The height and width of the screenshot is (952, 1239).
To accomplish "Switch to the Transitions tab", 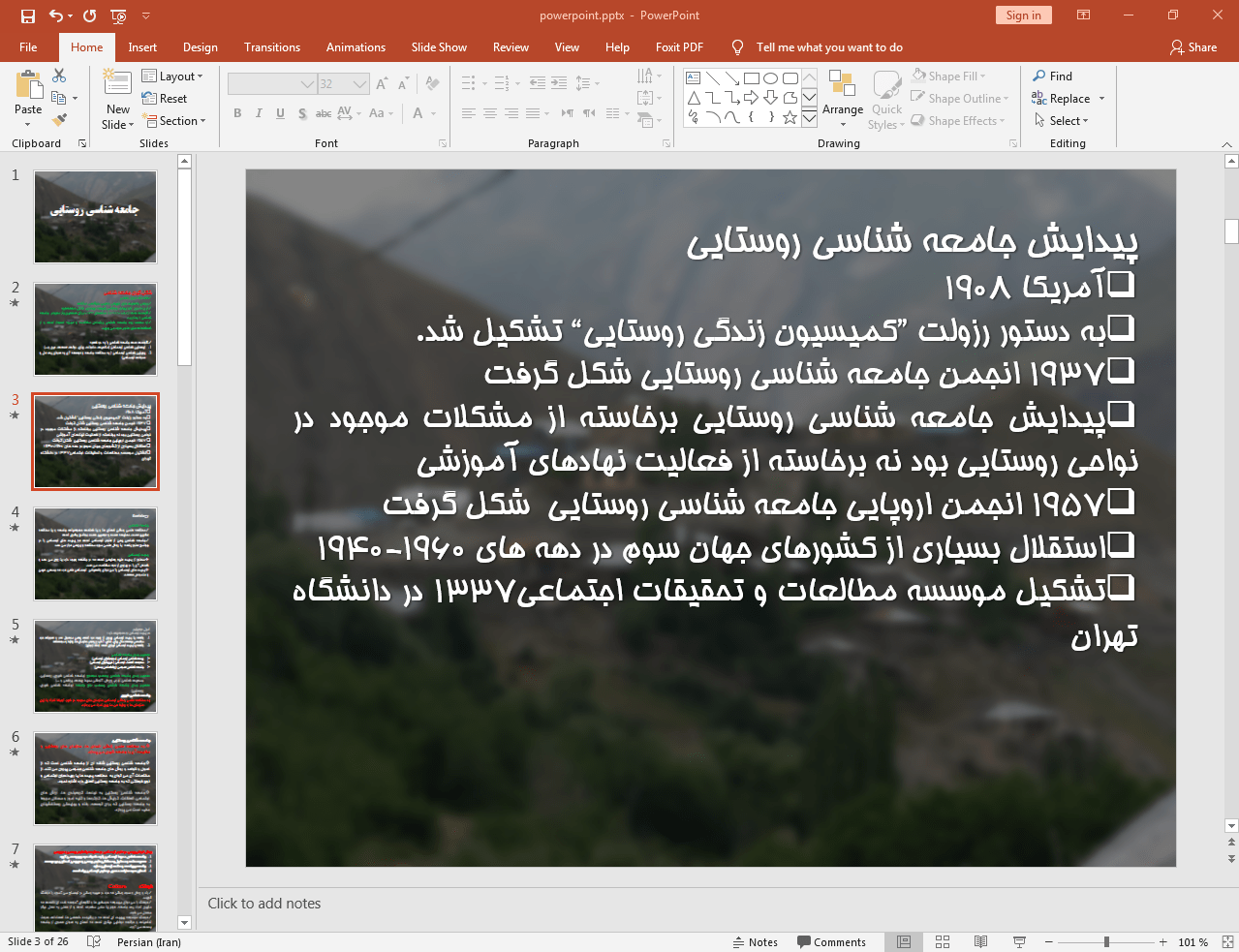I will tap(272, 46).
